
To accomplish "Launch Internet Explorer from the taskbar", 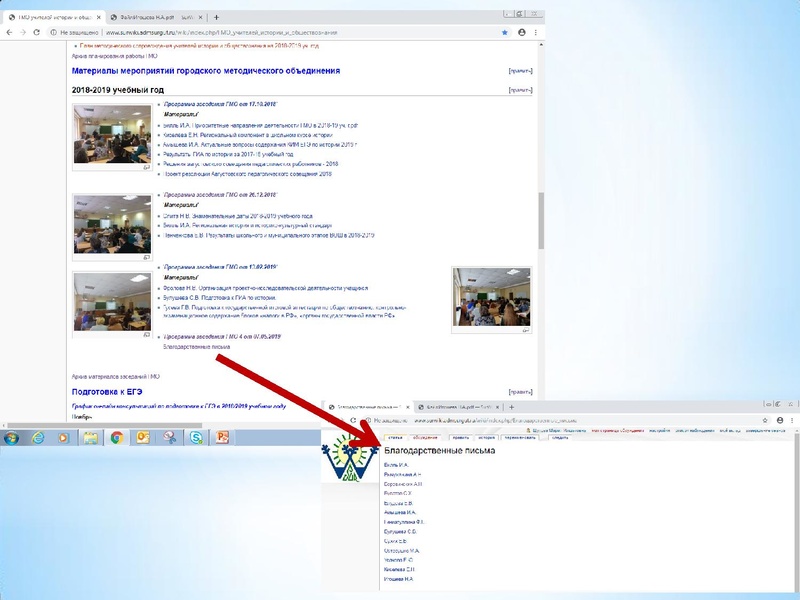I will [x=37, y=437].
